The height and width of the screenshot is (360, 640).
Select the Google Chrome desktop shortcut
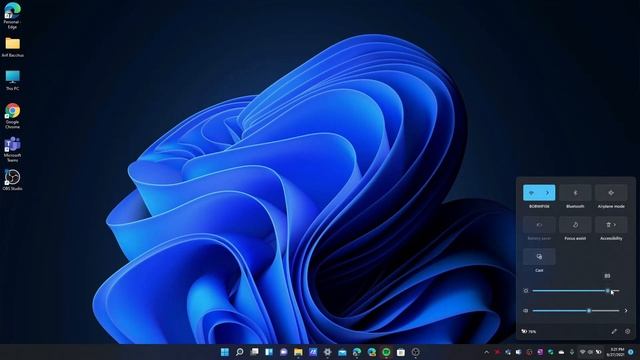tap(13, 116)
